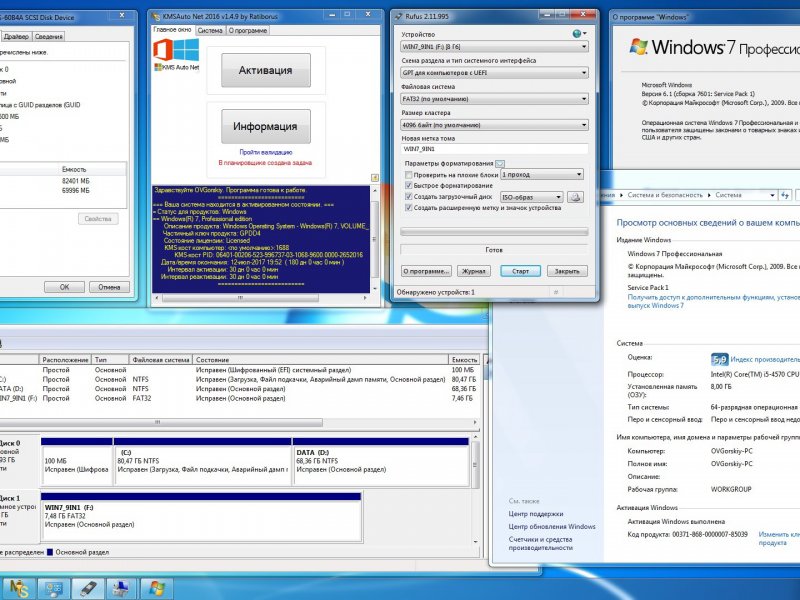Click breadcrumb arrow before 'Система и безопасность'
Image resolution: width=800 pixels, height=600 pixels.
pyautogui.click(x=621, y=195)
